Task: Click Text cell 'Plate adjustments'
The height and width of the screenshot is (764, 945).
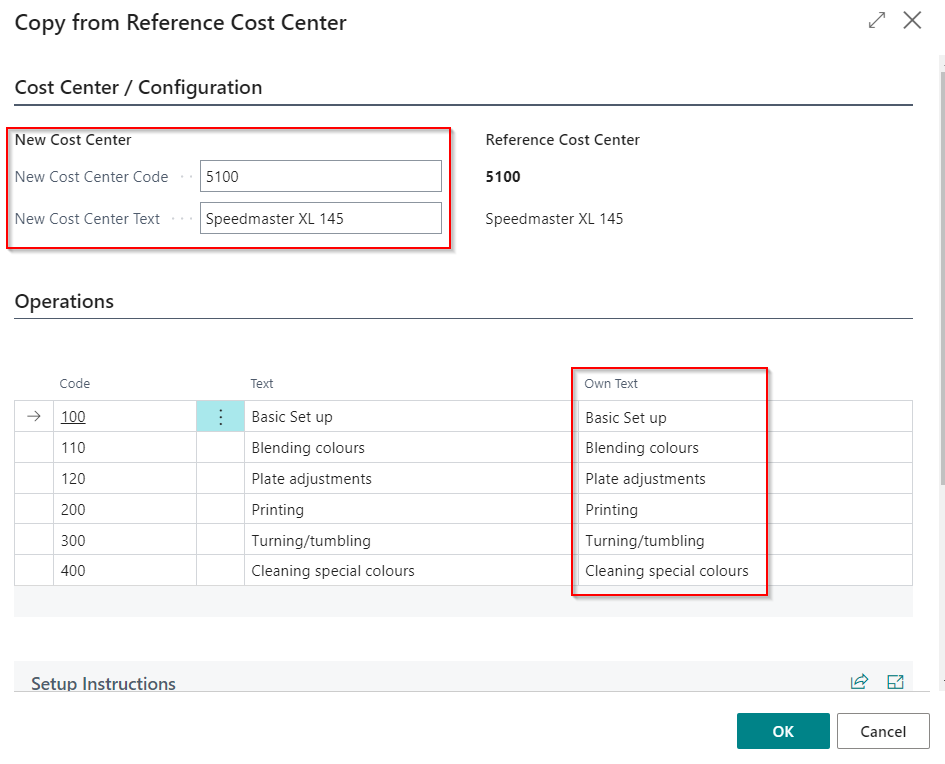Action: point(411,478)
